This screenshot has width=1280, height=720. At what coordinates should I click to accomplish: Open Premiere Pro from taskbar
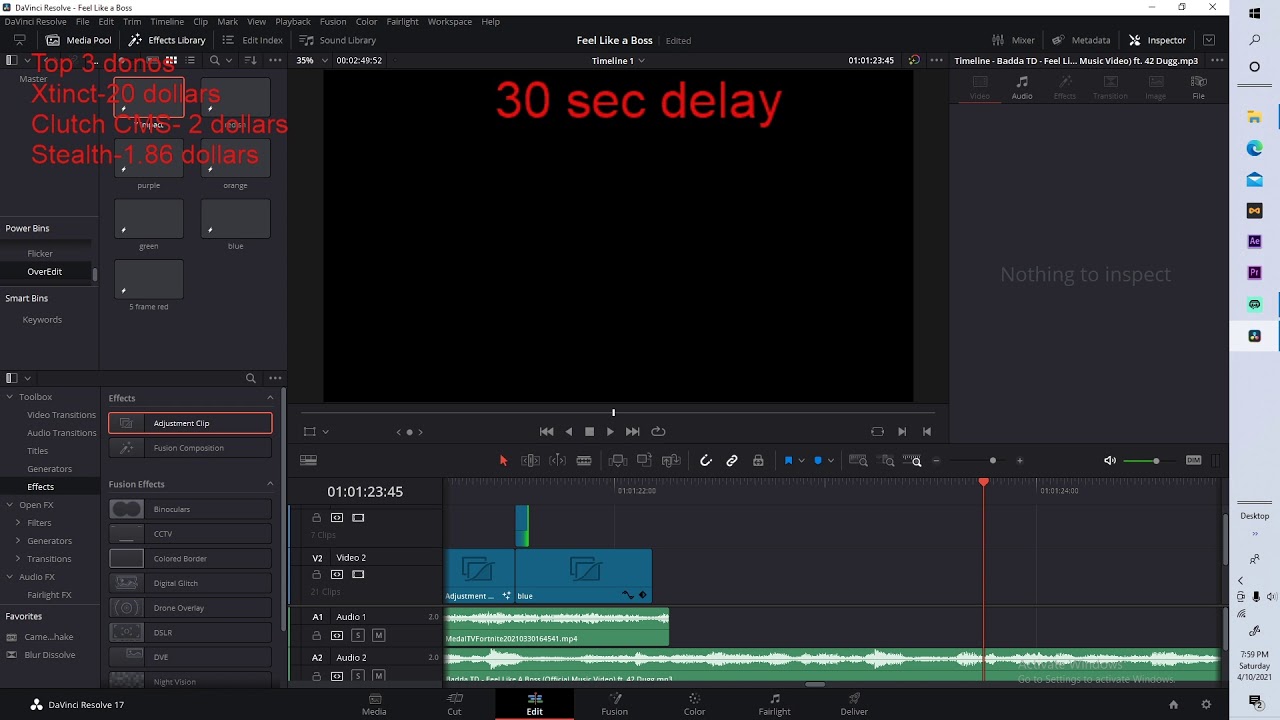coord(1254,272)
